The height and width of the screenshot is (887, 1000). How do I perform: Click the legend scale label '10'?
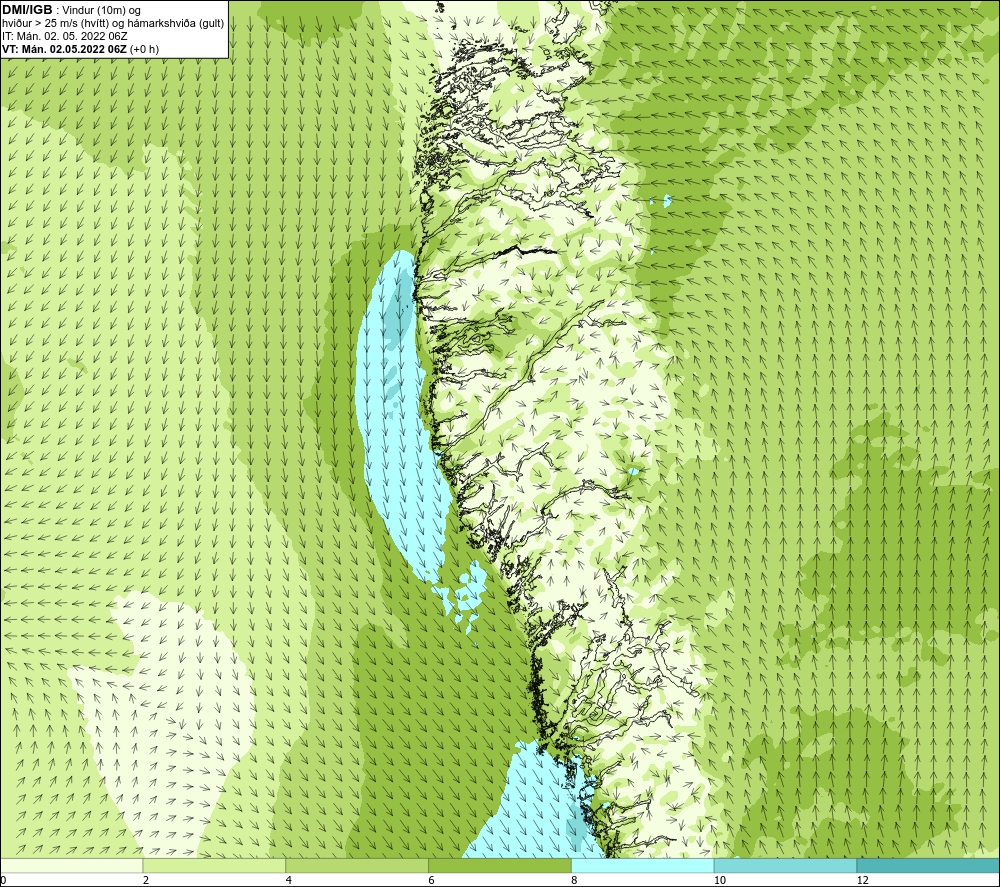(x=720, y=881)
